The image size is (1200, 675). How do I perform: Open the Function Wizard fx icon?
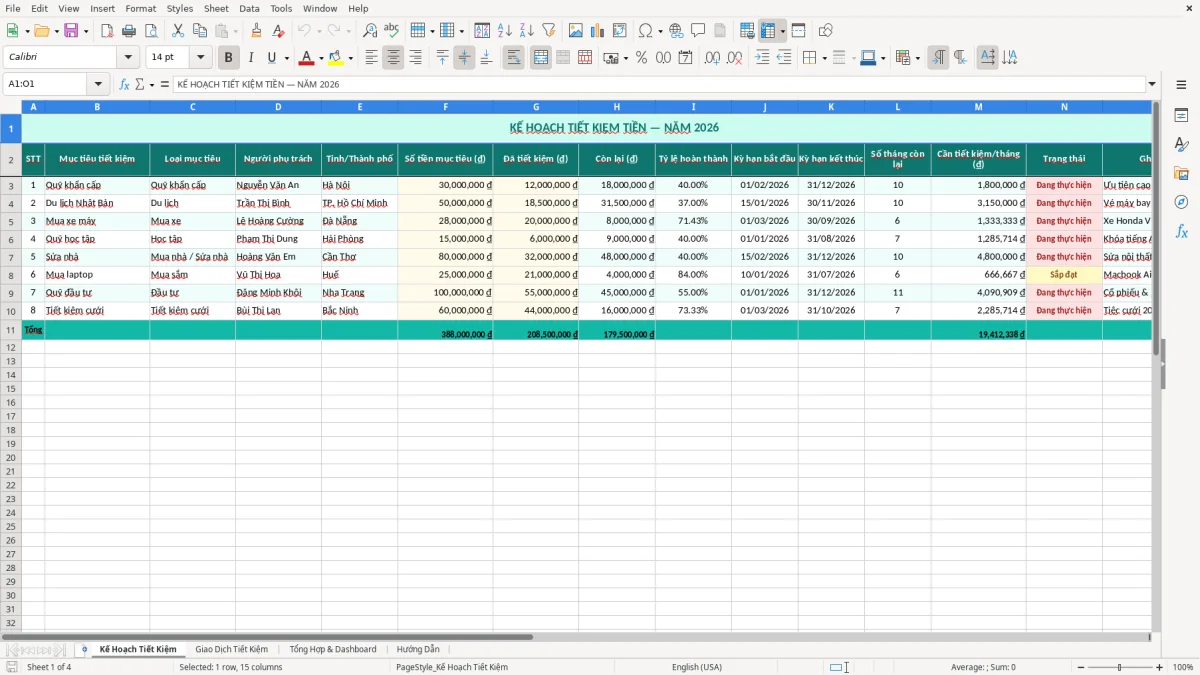point(124,84)
